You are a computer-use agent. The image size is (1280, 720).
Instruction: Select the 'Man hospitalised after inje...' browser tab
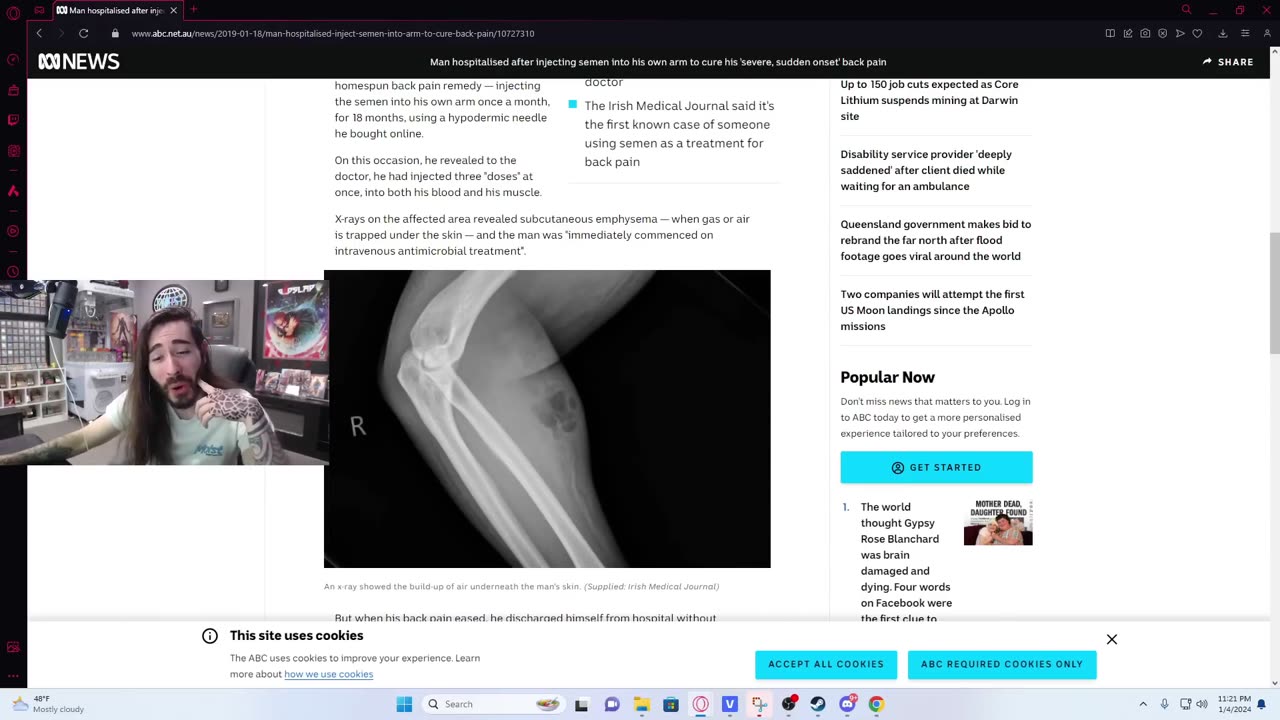[116, 10]
